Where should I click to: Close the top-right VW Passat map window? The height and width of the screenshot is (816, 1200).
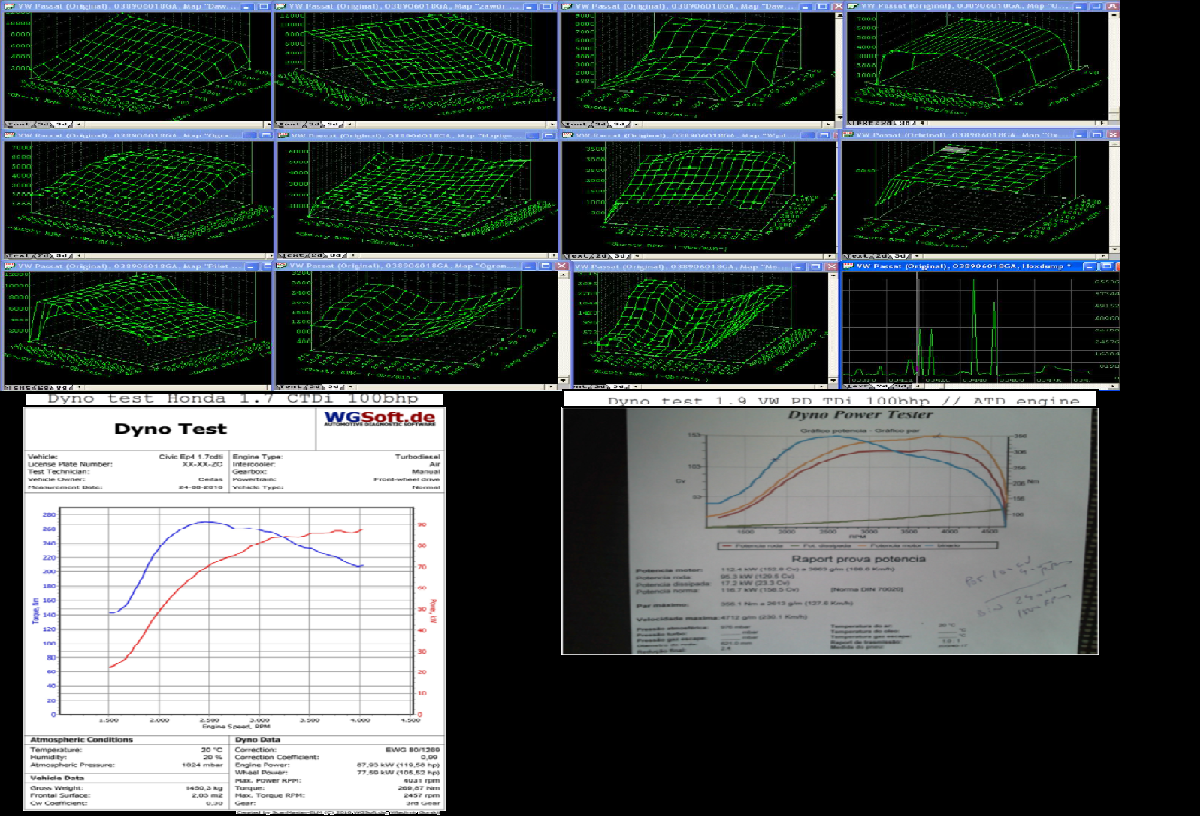pos(1111,7)
